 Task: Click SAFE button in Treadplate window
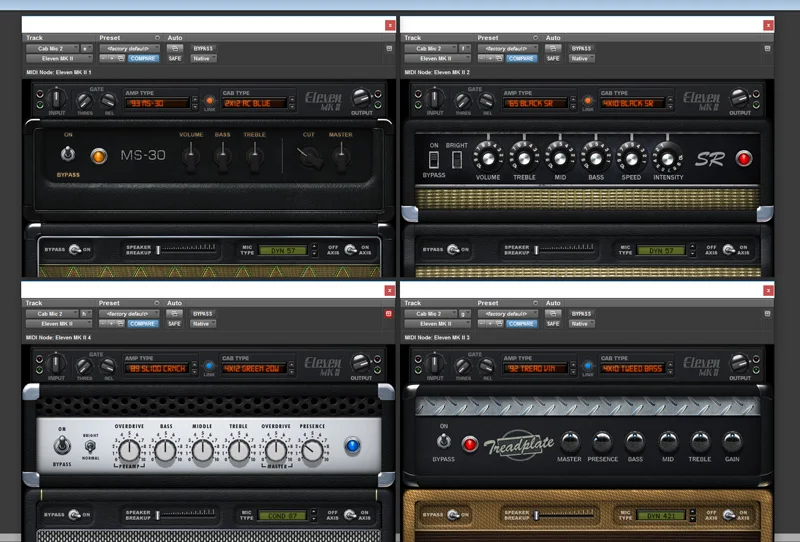click(553, 324)
